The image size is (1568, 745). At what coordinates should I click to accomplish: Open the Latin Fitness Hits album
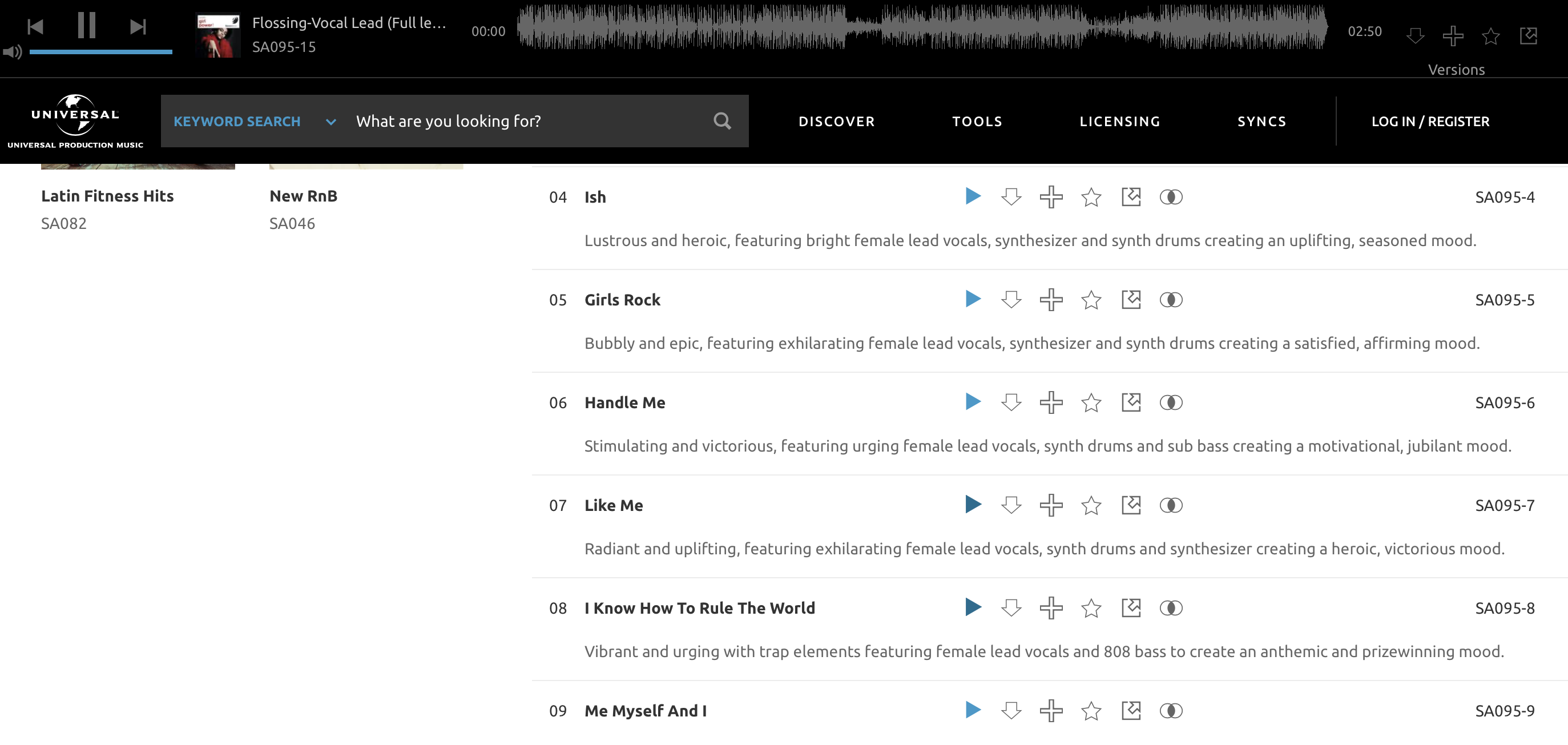107,196
